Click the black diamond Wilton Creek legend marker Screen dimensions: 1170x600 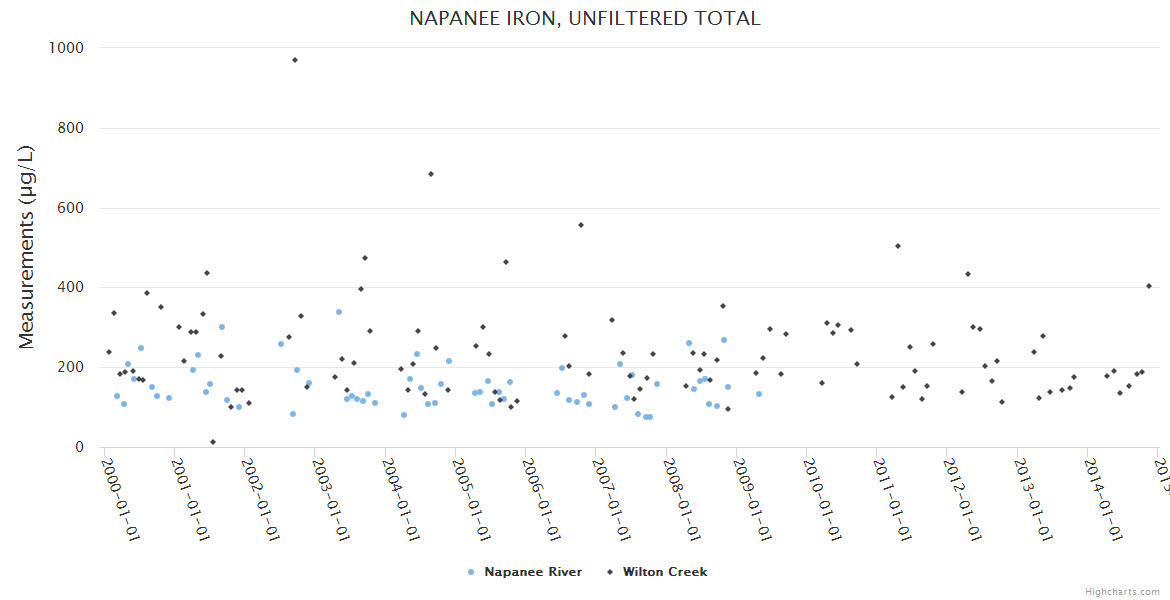point(608,572)
